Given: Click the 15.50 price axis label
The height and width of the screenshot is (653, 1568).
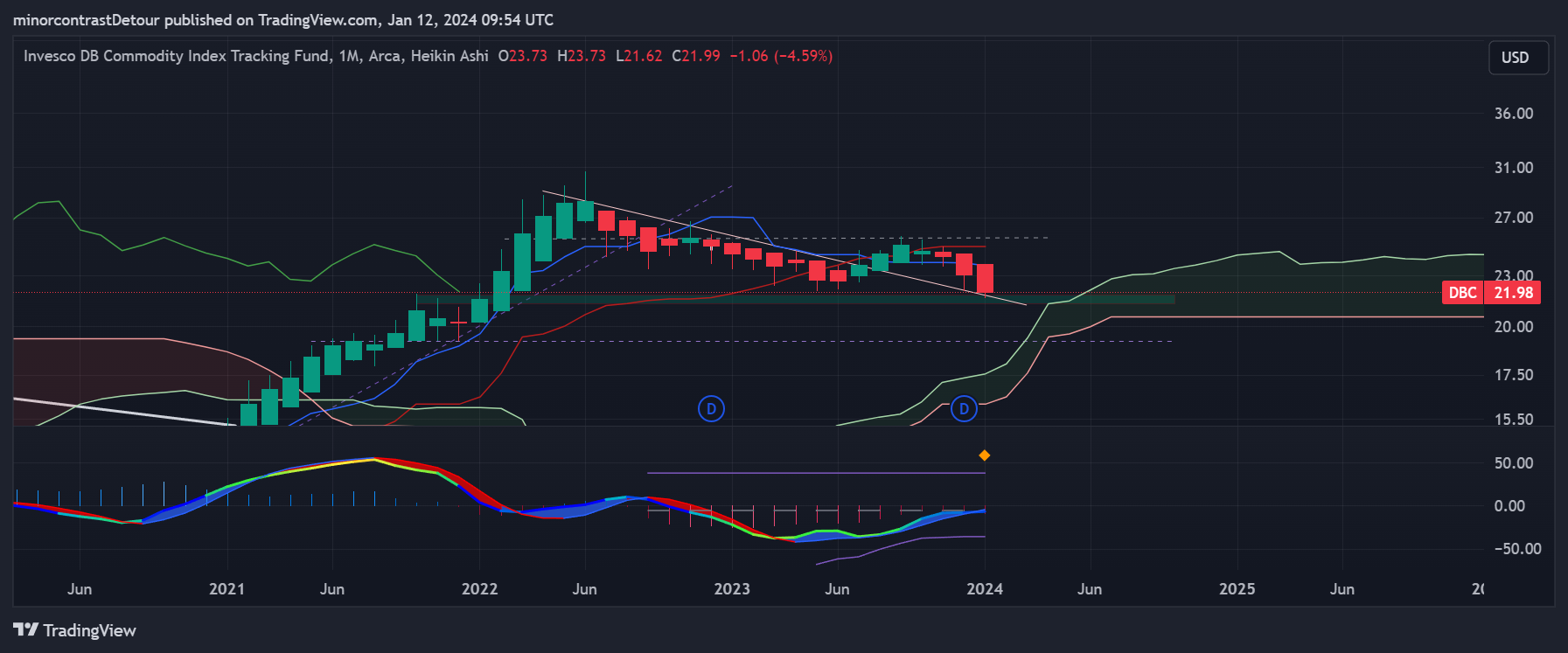Looking at the screenshot, I should coord(1514,420).
